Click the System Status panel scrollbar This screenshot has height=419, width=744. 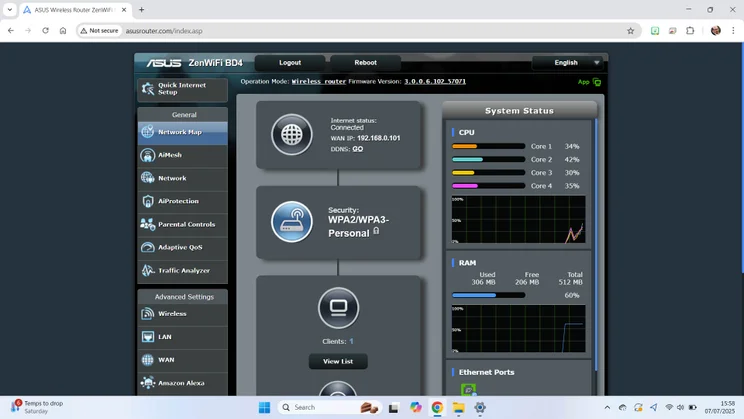click(596, 244)
